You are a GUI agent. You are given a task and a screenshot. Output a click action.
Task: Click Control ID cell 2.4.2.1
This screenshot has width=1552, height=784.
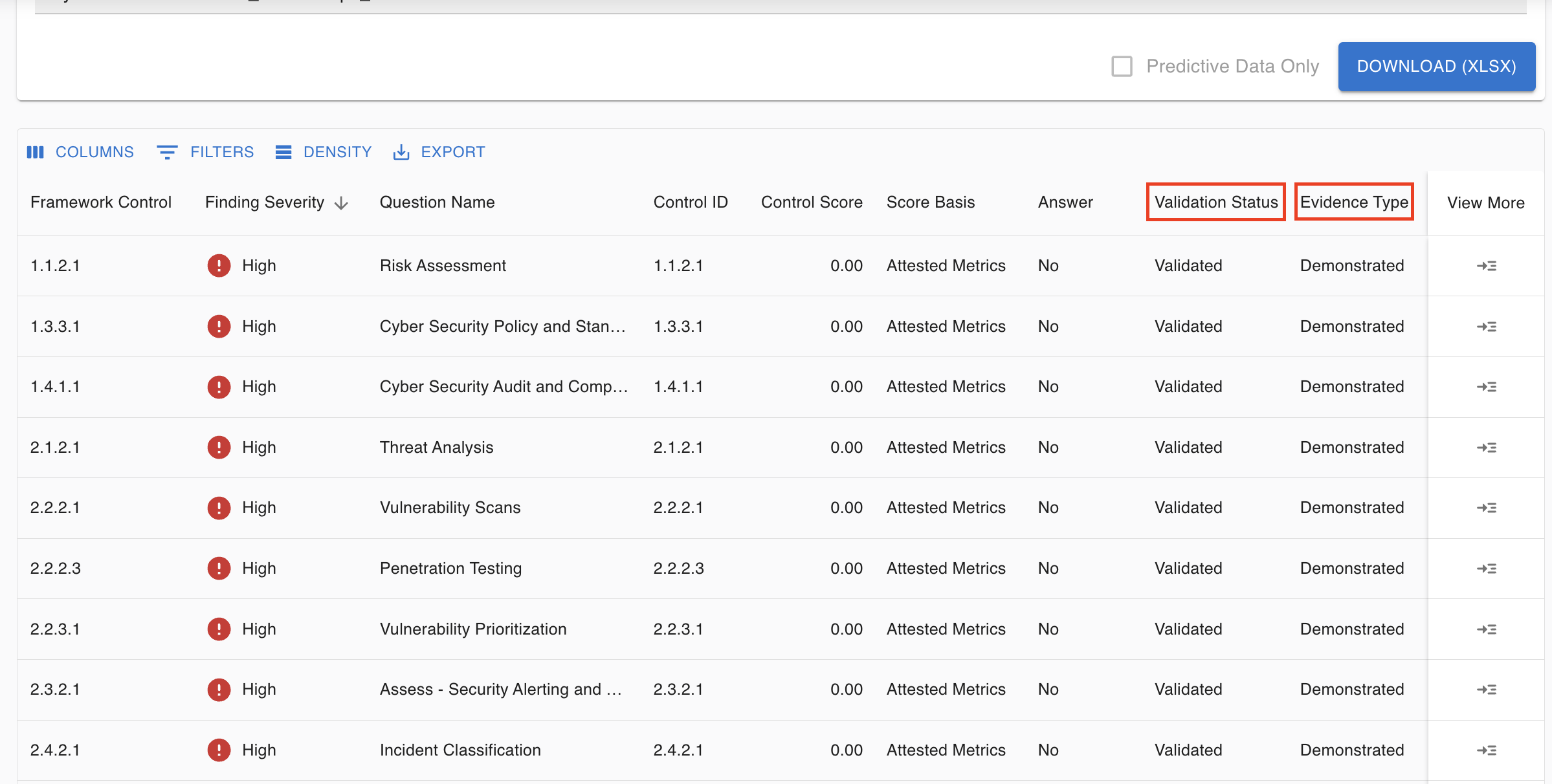click(x=678, y=750)
